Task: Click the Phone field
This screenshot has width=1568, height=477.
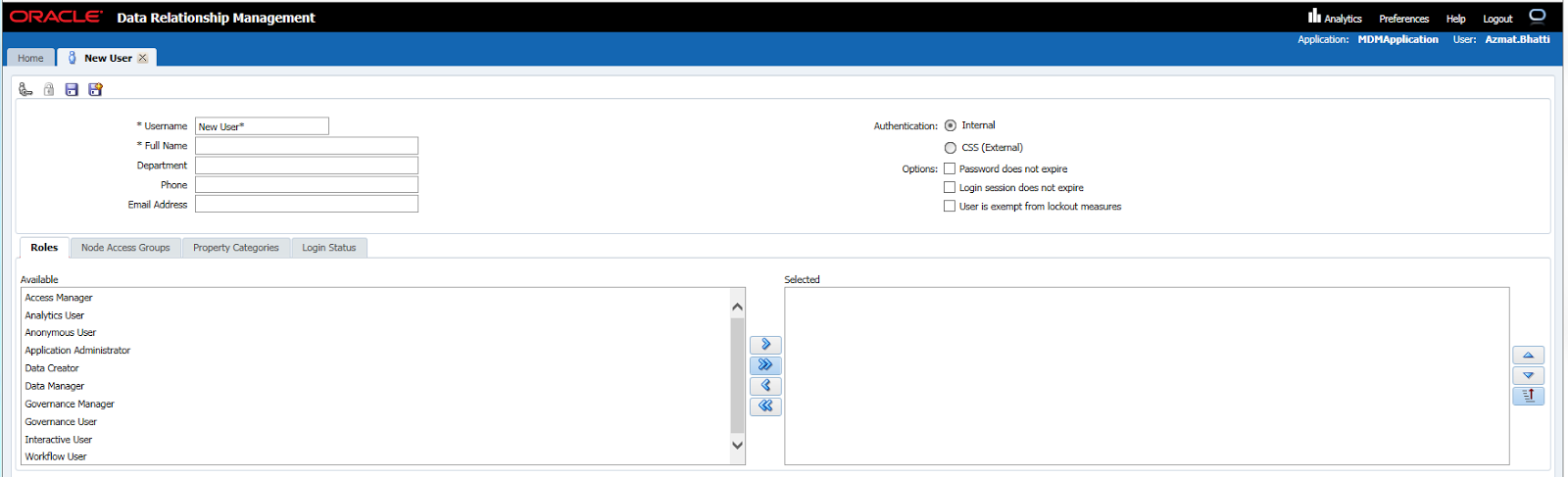Action: [307, 185]
